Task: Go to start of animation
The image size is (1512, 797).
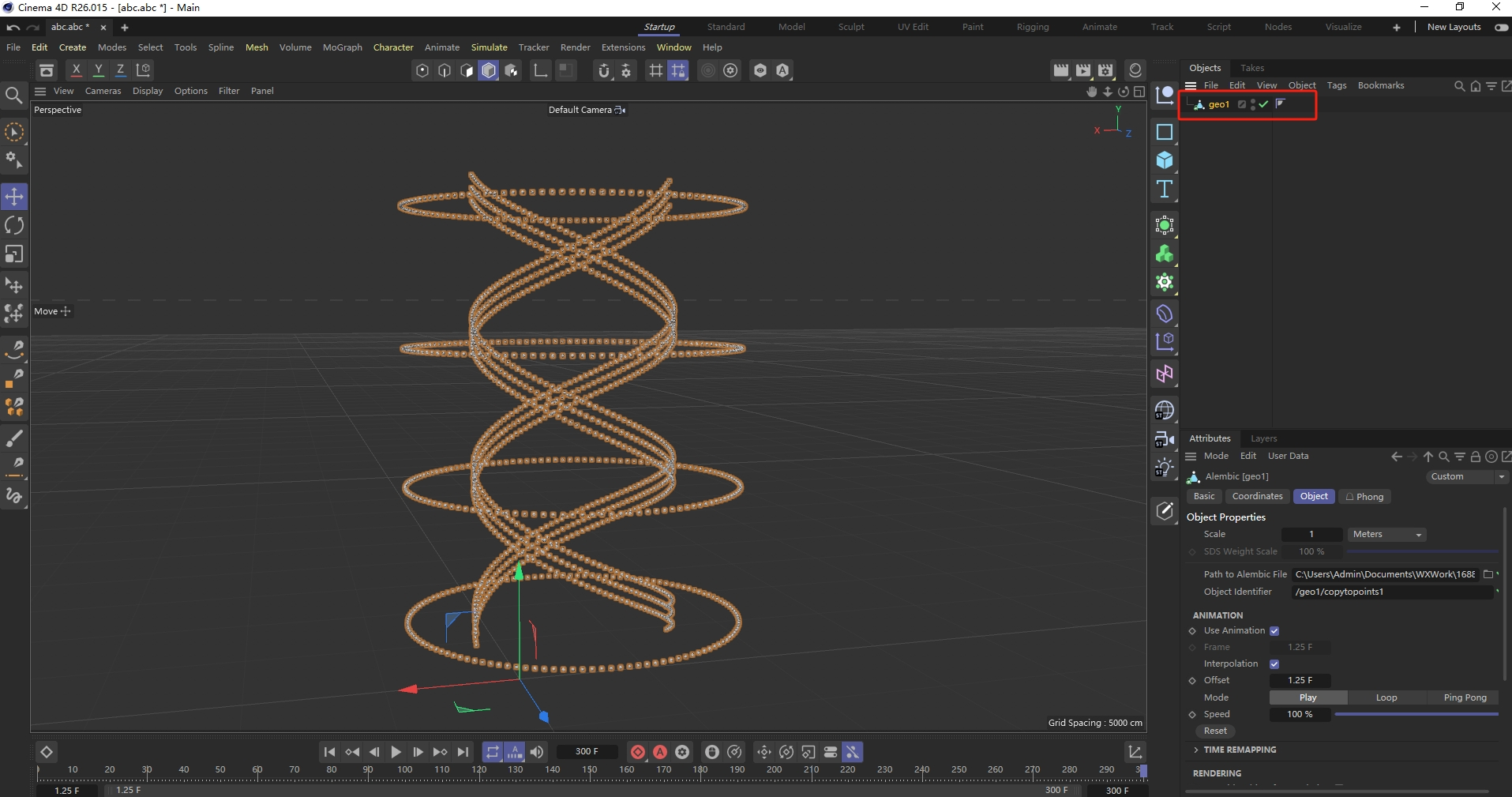Action: [330, 752]
